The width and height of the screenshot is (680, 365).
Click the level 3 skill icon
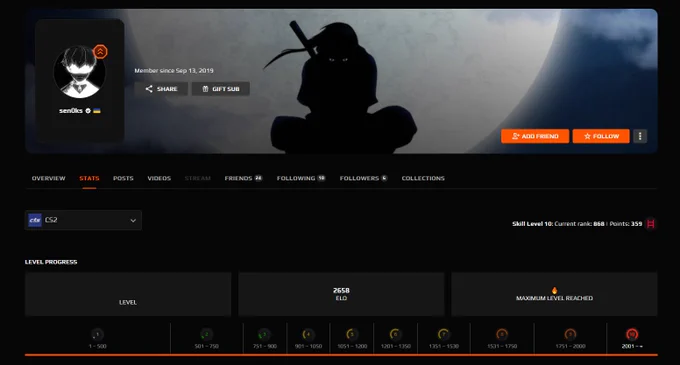[265, 334]
